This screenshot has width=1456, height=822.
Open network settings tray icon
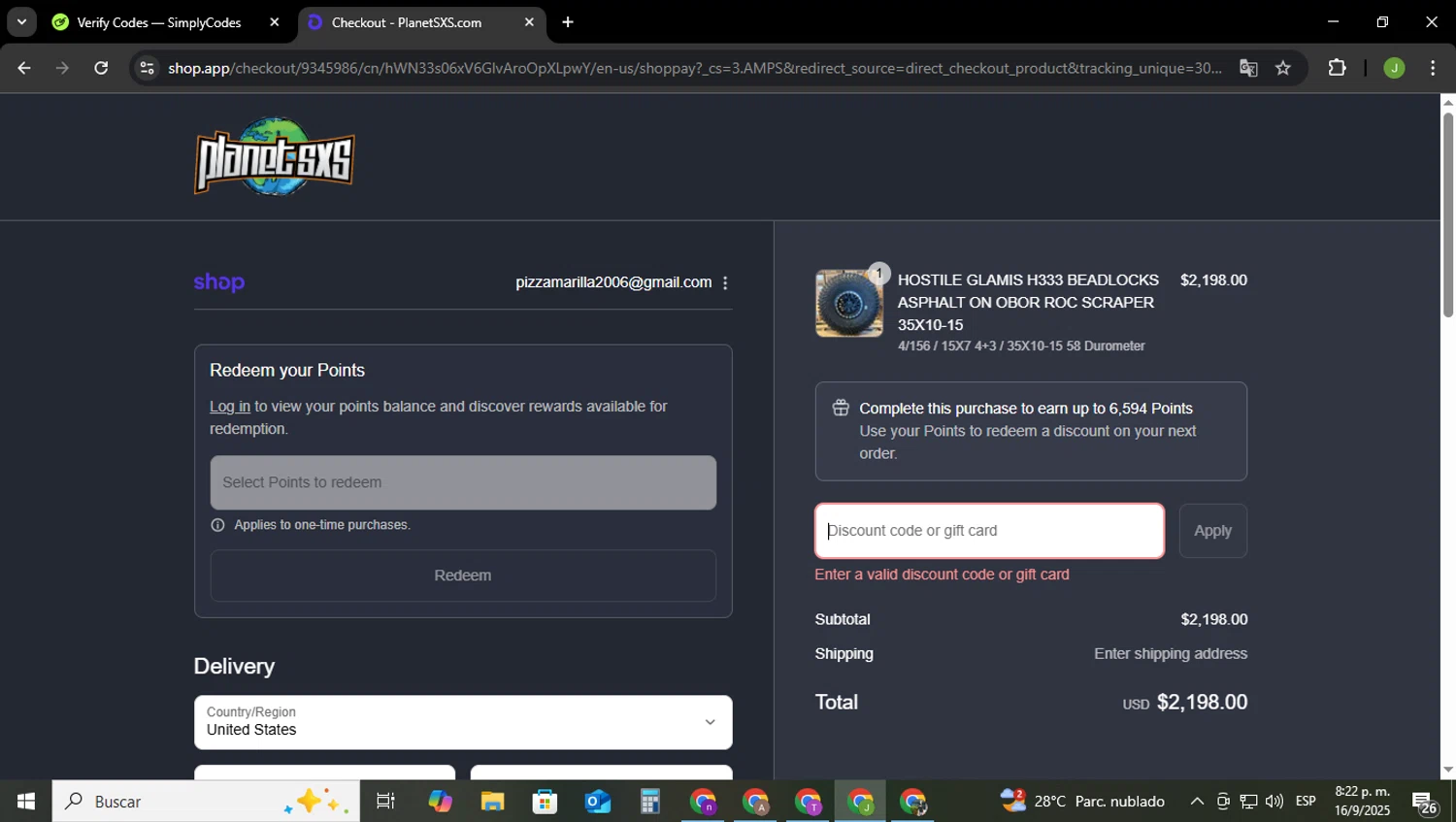tap(1249, 802)
